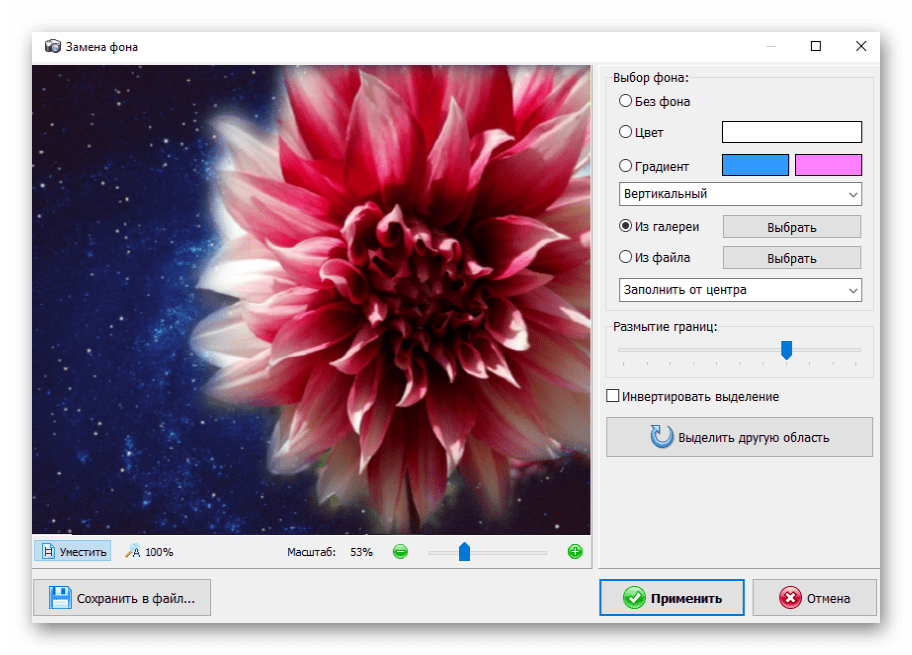Image resolution: width=912 pixels, height=655 pixels.
Task: Click Выделить другую область refresh button
Action: pos(739,437)
